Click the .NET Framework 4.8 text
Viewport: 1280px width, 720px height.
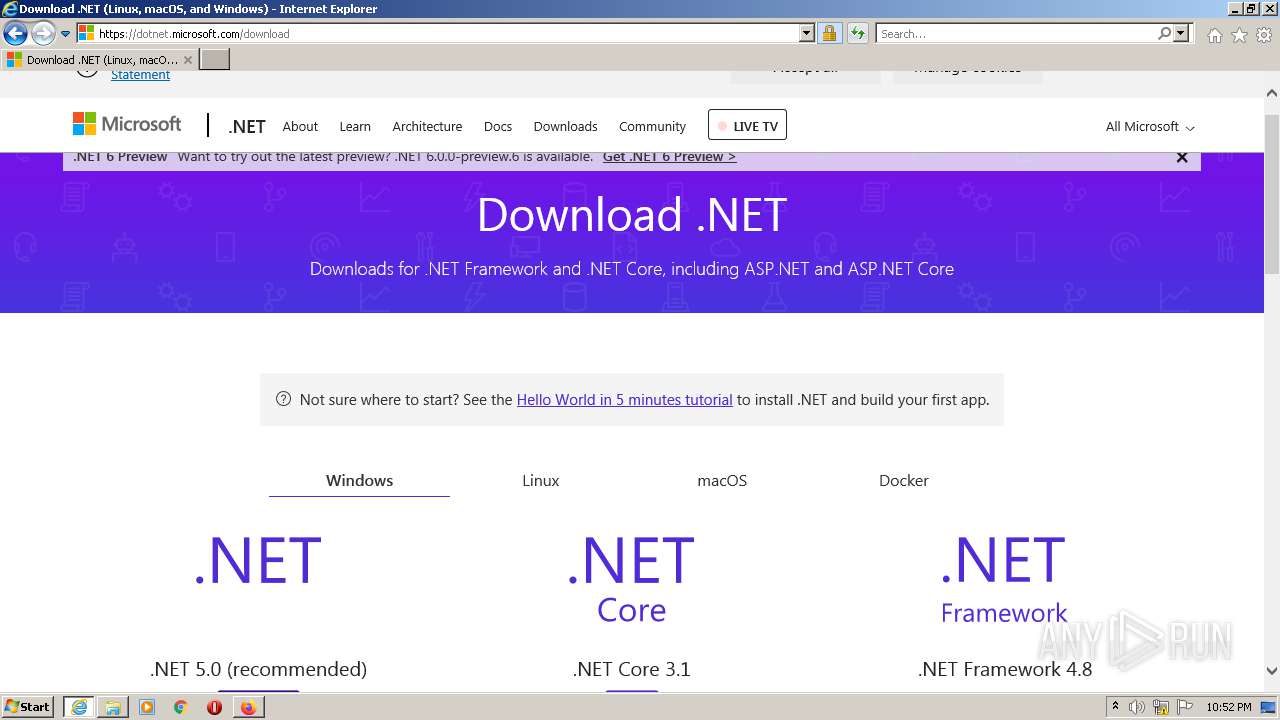tap(1005, 669)
